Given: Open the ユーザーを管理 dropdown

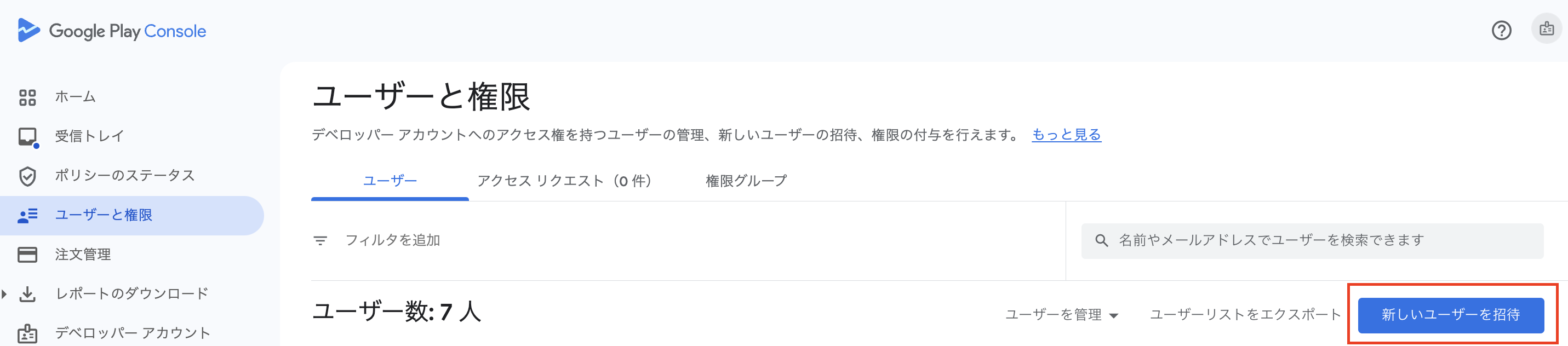Looking at the screenshot, I should point(1061,315).
